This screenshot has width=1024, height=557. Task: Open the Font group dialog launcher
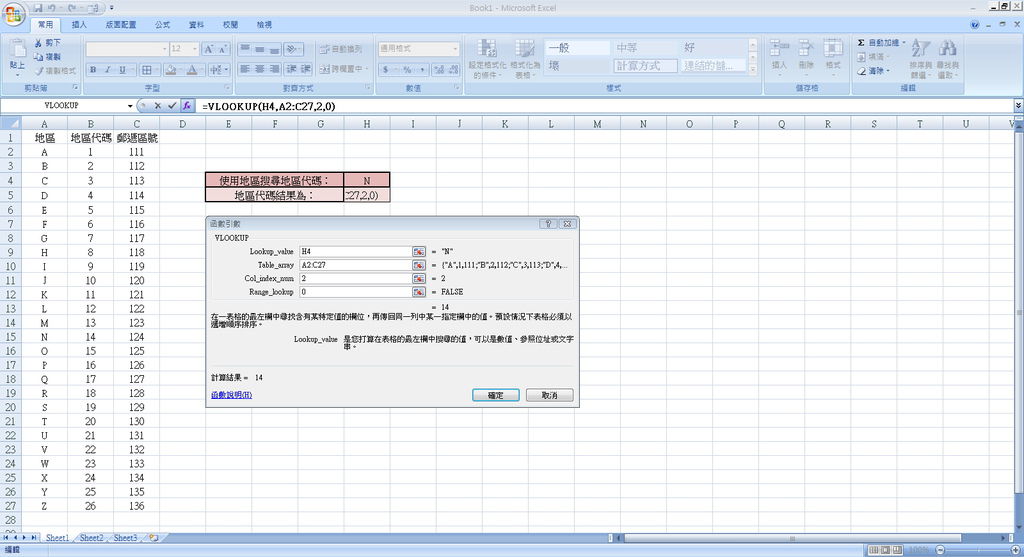click(227, 88)
